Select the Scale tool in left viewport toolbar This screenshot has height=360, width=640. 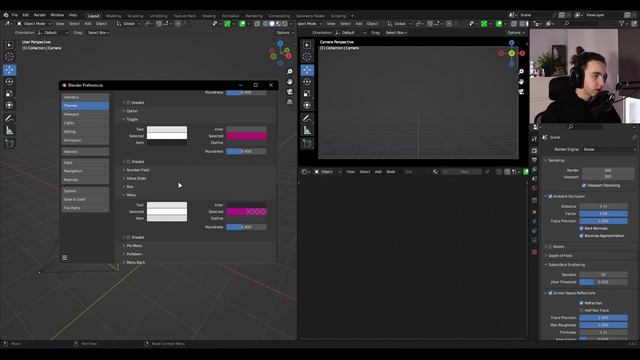click(x=9, y=93)
